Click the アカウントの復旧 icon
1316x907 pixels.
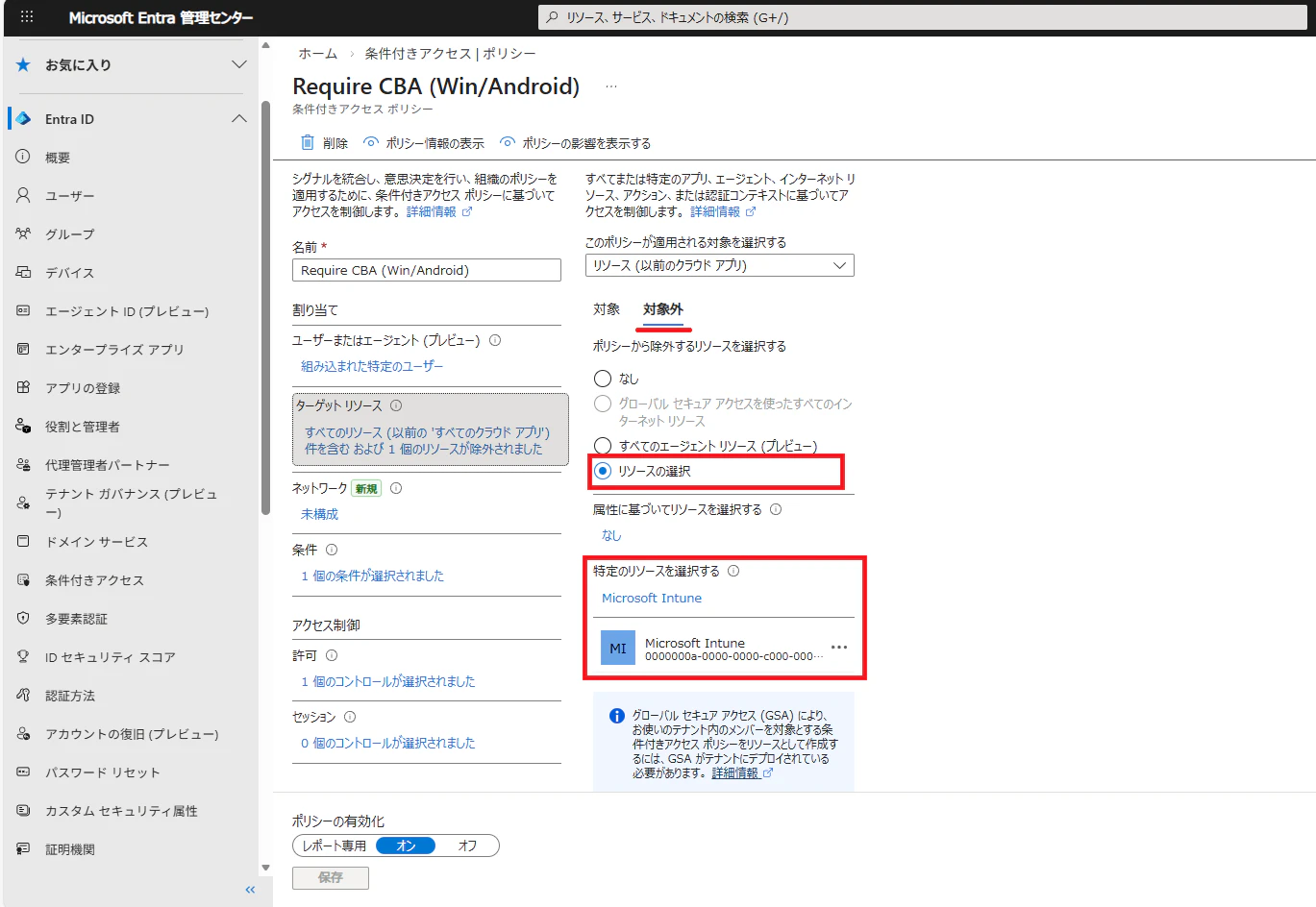point(23,733)
